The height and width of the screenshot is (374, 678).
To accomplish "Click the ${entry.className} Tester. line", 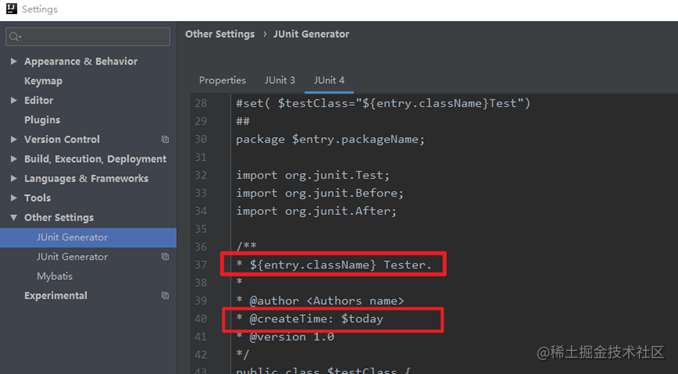I will [x=334, y=265].
